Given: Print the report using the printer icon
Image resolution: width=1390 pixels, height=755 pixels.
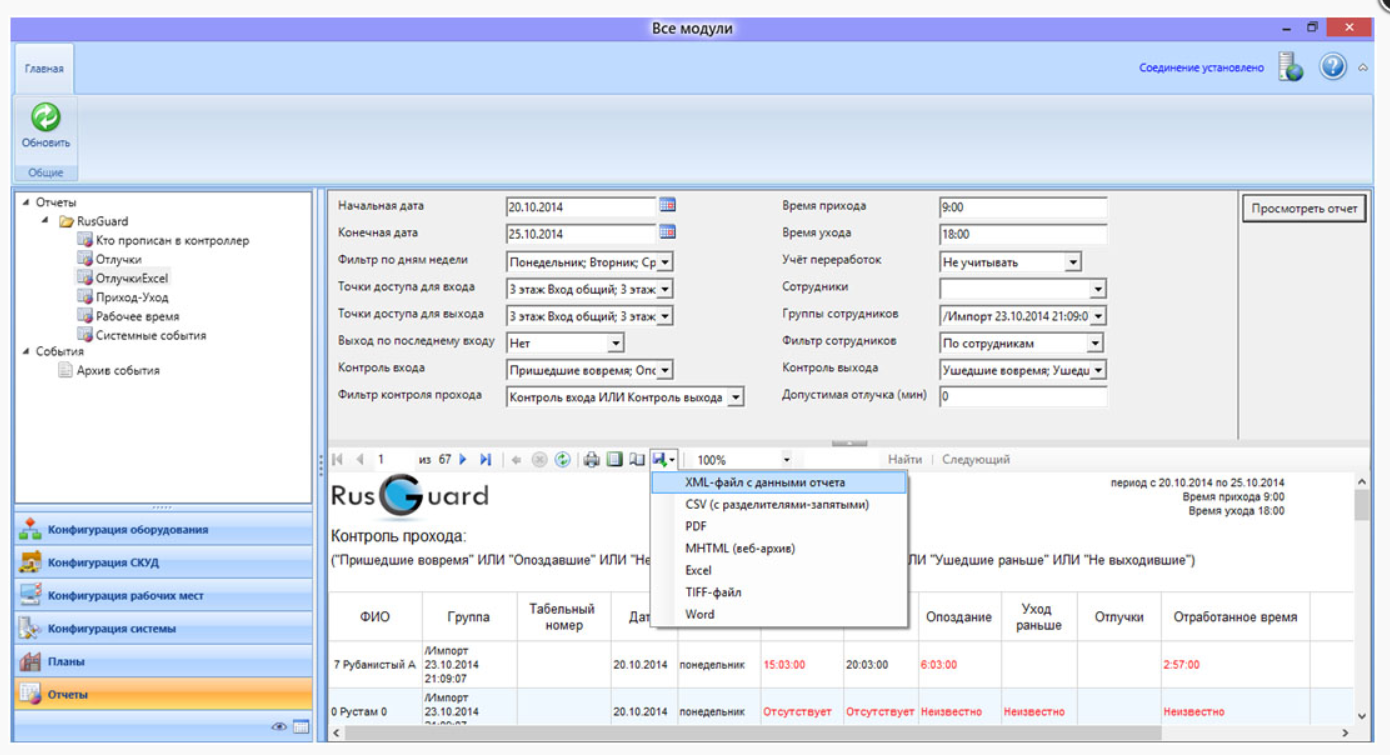Looking at the screenshot, I should pyautogui.click(x=591, y=460).
